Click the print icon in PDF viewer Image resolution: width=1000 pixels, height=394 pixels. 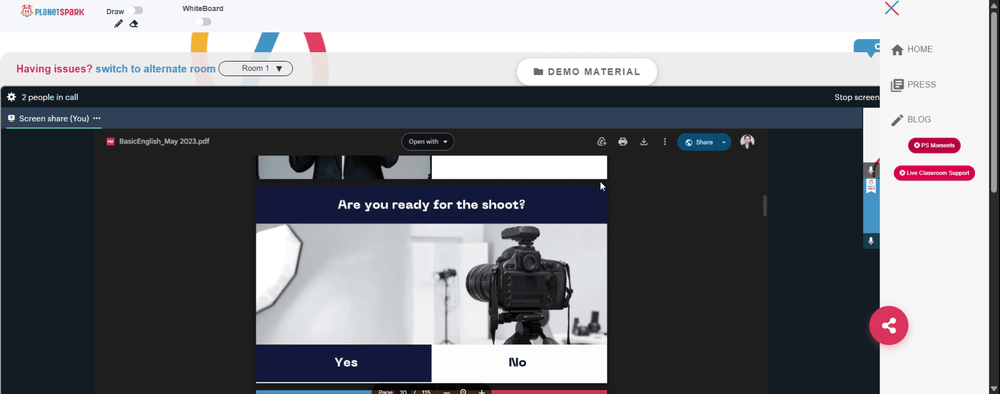(622, 142)
